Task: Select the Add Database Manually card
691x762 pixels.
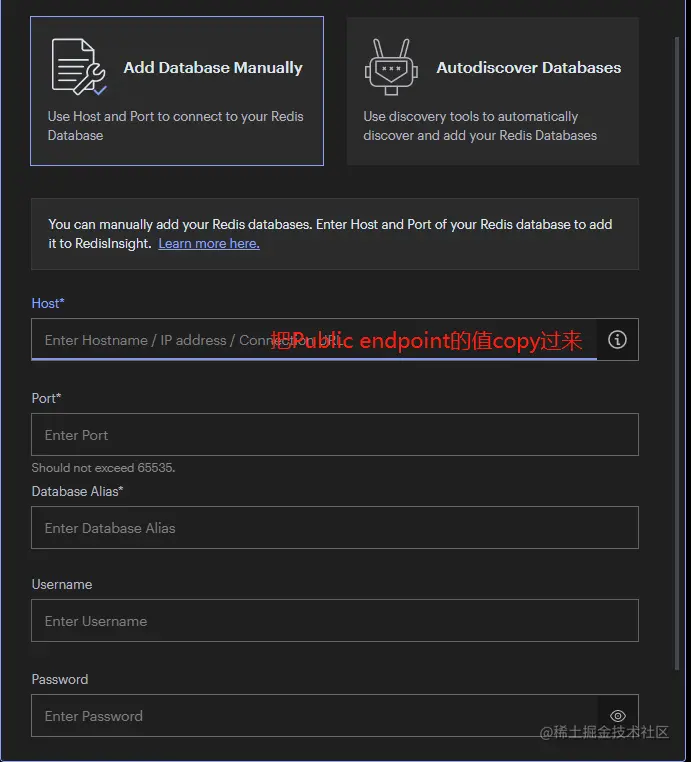Action: pos(177,91)
